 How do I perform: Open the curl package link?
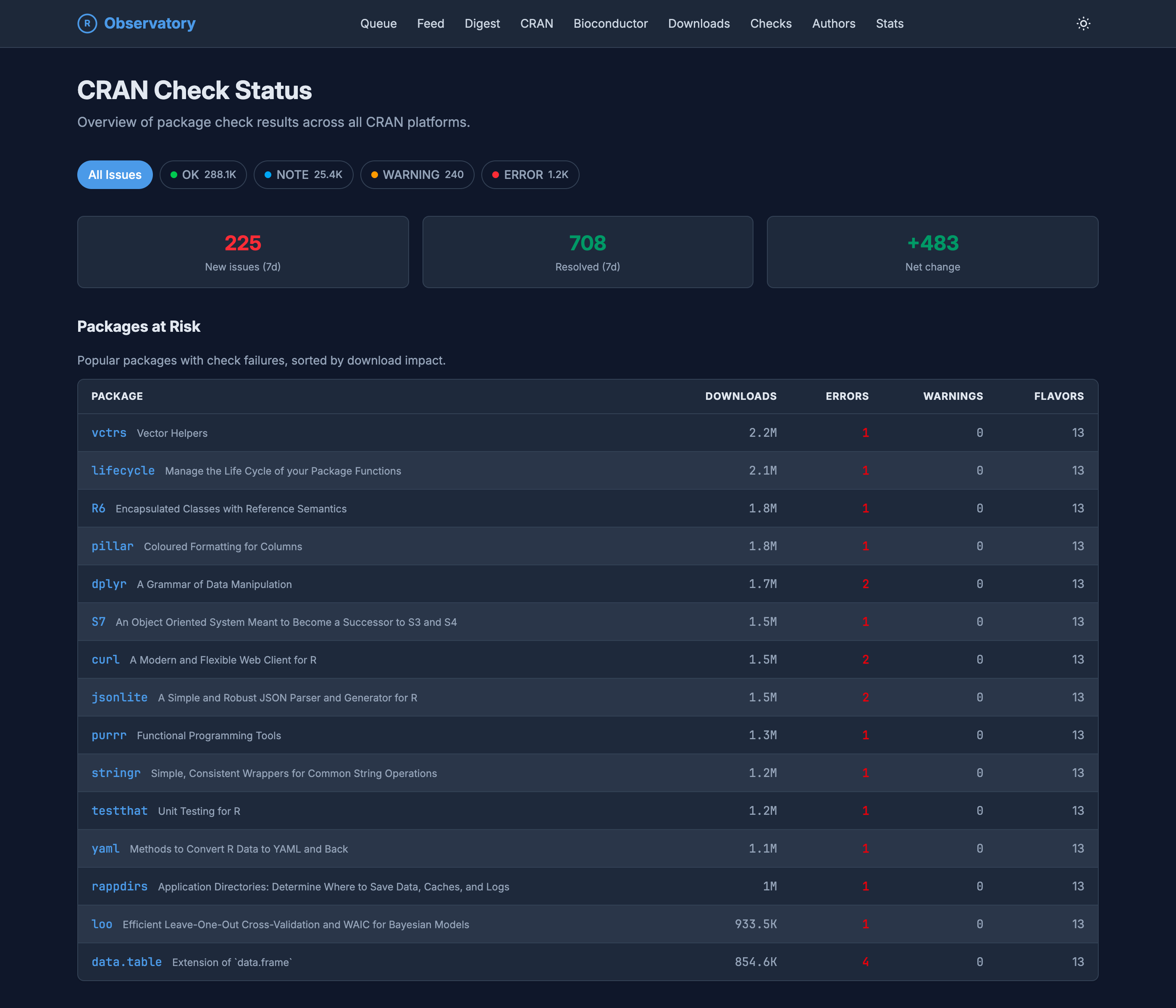(105, 659)
